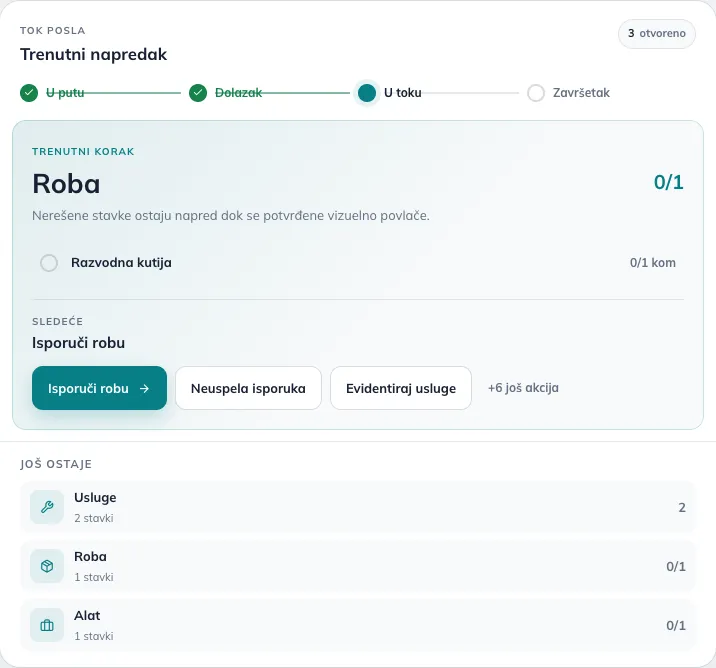
Task: Click the toolbox icon in Alat row
Action: (47, 625)
